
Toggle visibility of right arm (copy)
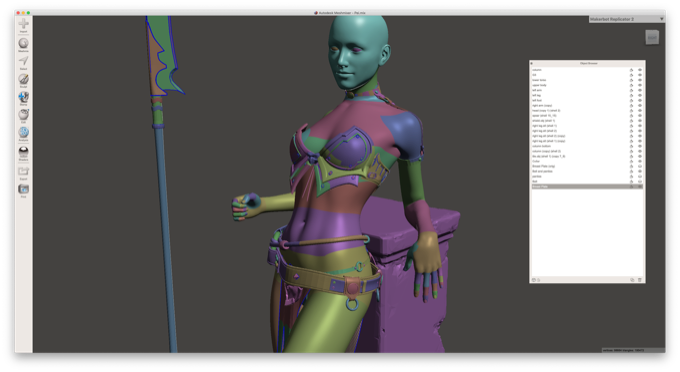640,105
